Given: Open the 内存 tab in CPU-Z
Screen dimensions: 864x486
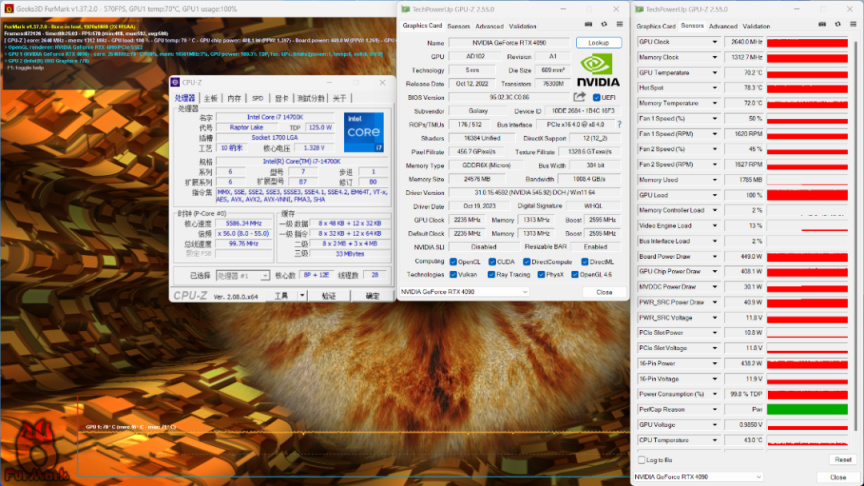Looking at the screenshot, I should 234,98.
